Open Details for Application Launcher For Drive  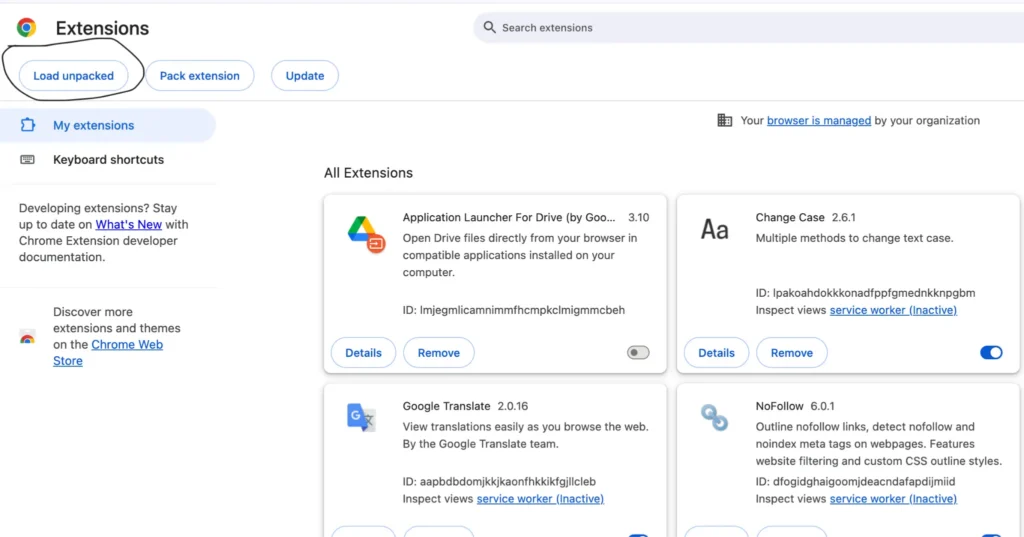[363, 353]
